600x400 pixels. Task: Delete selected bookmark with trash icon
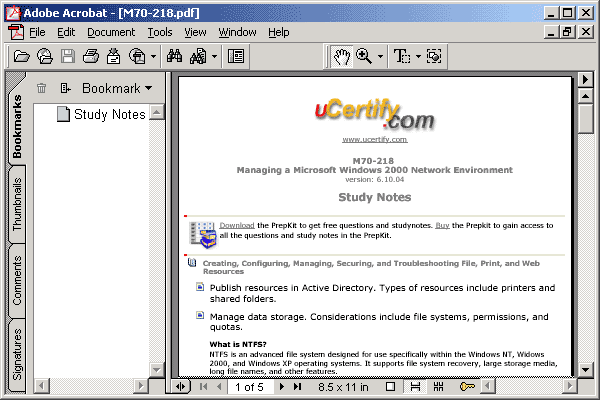[41, 88]
